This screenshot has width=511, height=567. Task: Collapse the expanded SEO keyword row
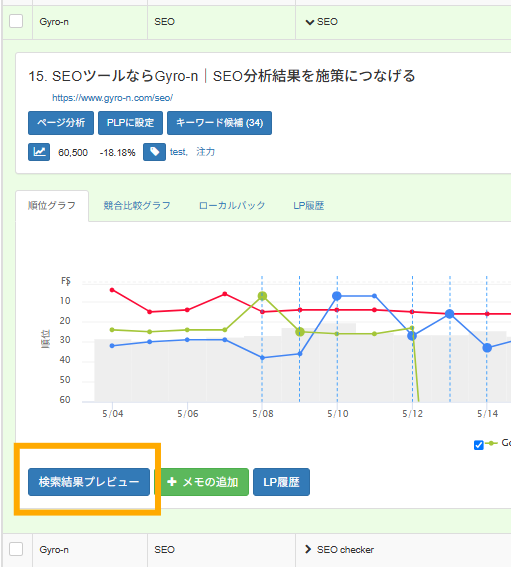(310, 22)
